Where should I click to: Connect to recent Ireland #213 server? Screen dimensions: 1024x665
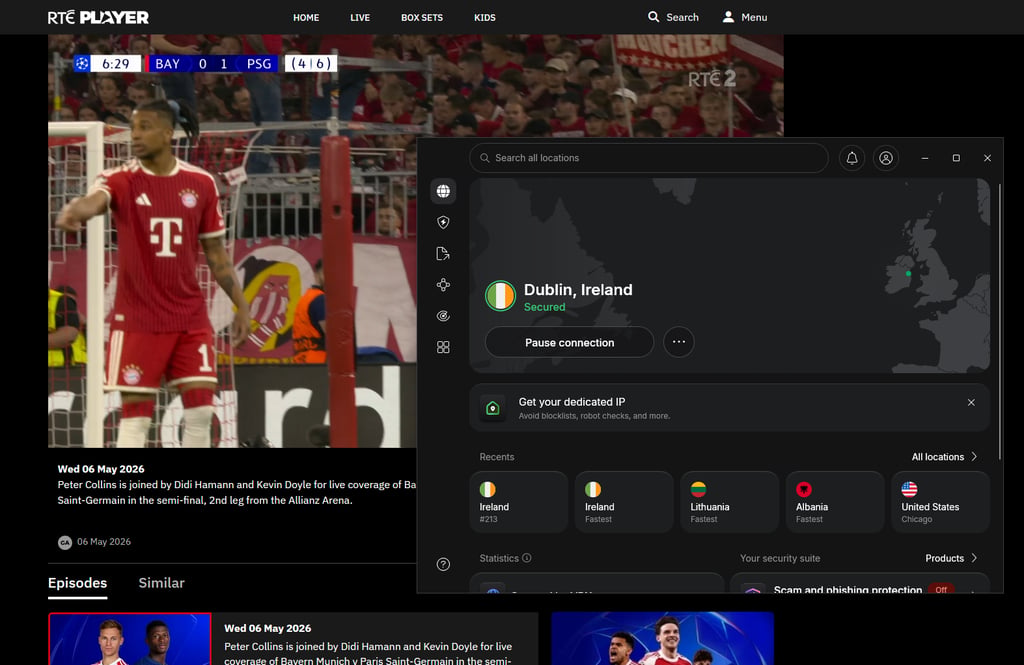[x=519, y=502]
